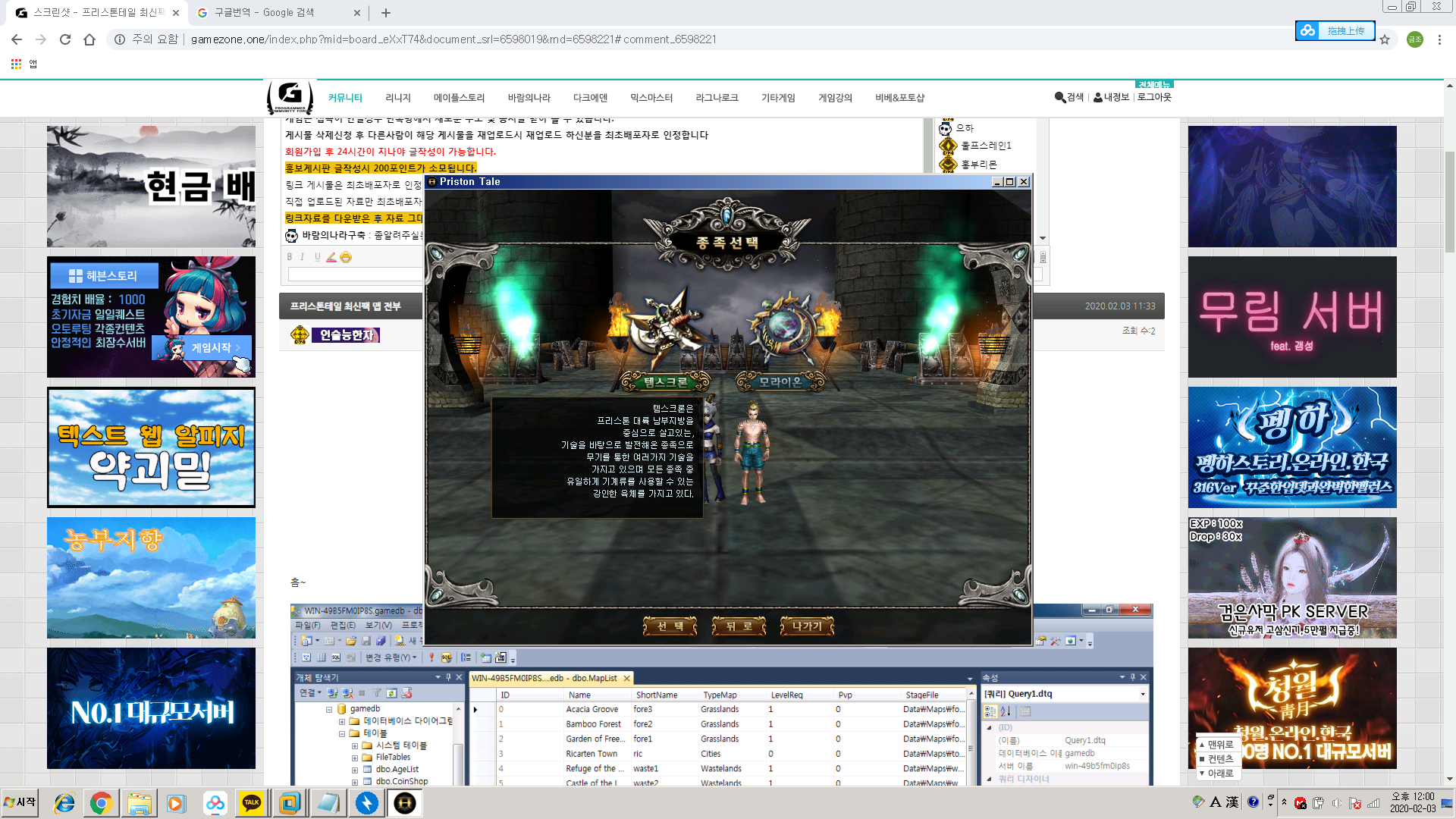Click the red execute SQL exclamation icon
1456x819 pixels.
431,657
